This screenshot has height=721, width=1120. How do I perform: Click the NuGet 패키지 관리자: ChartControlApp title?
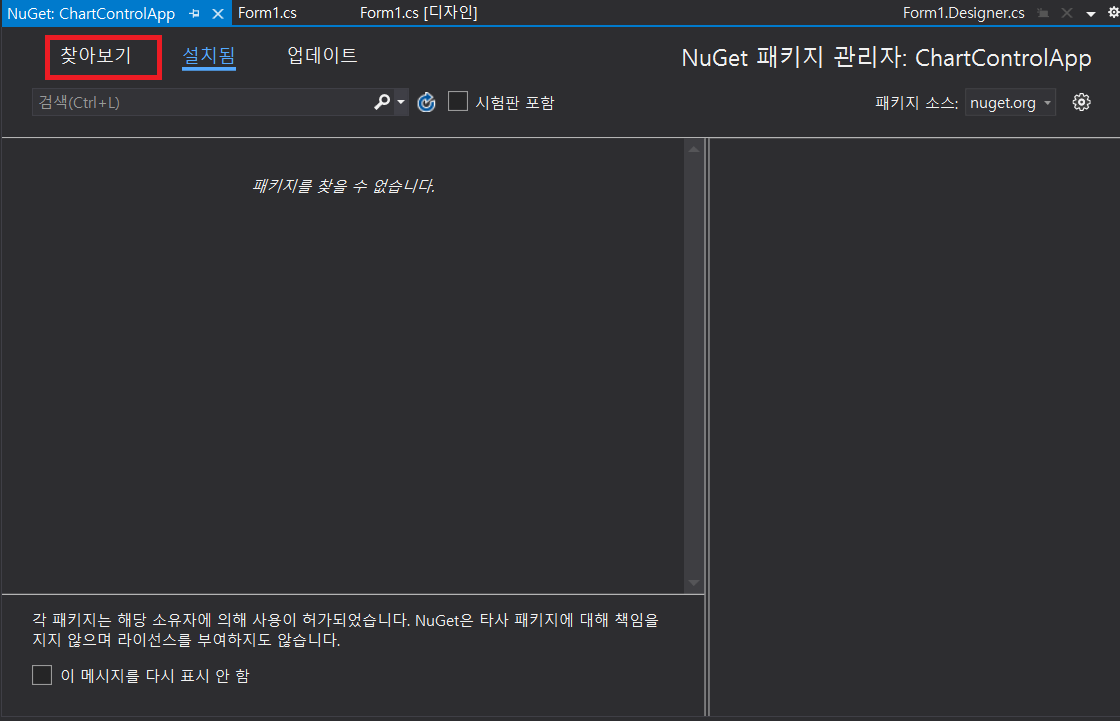886,57
